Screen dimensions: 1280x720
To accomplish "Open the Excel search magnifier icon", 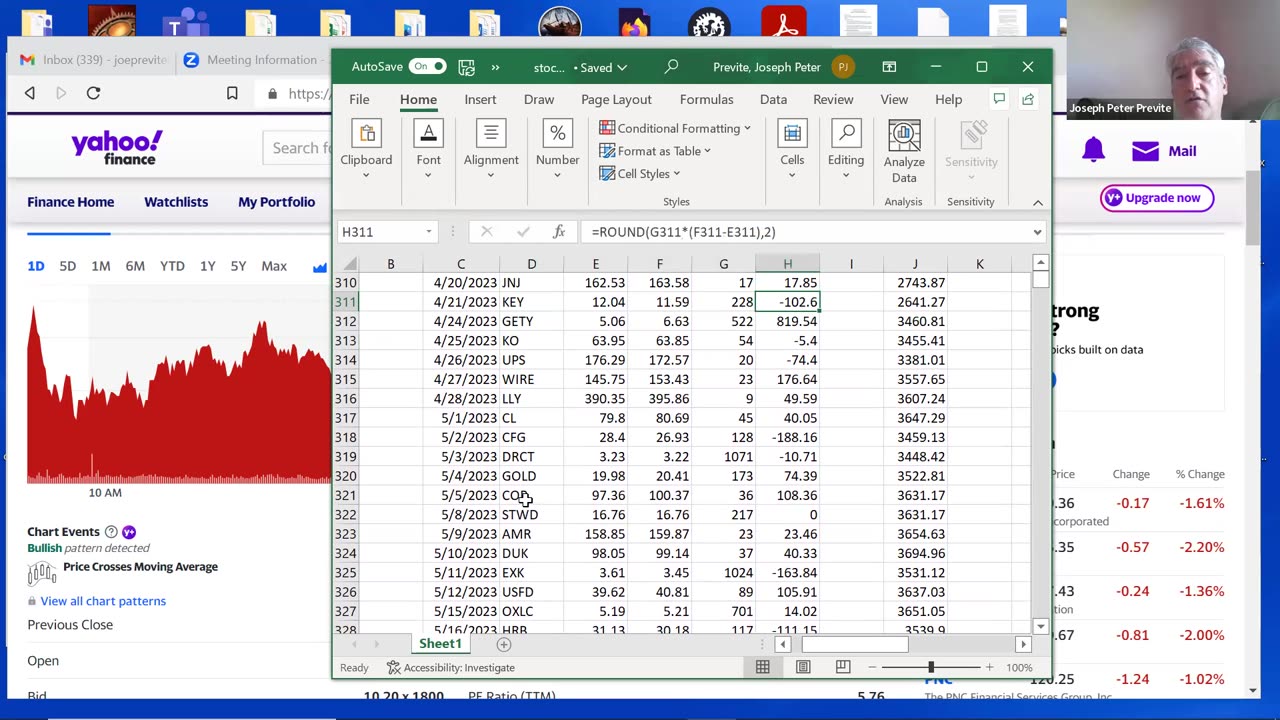I will 671,67.
